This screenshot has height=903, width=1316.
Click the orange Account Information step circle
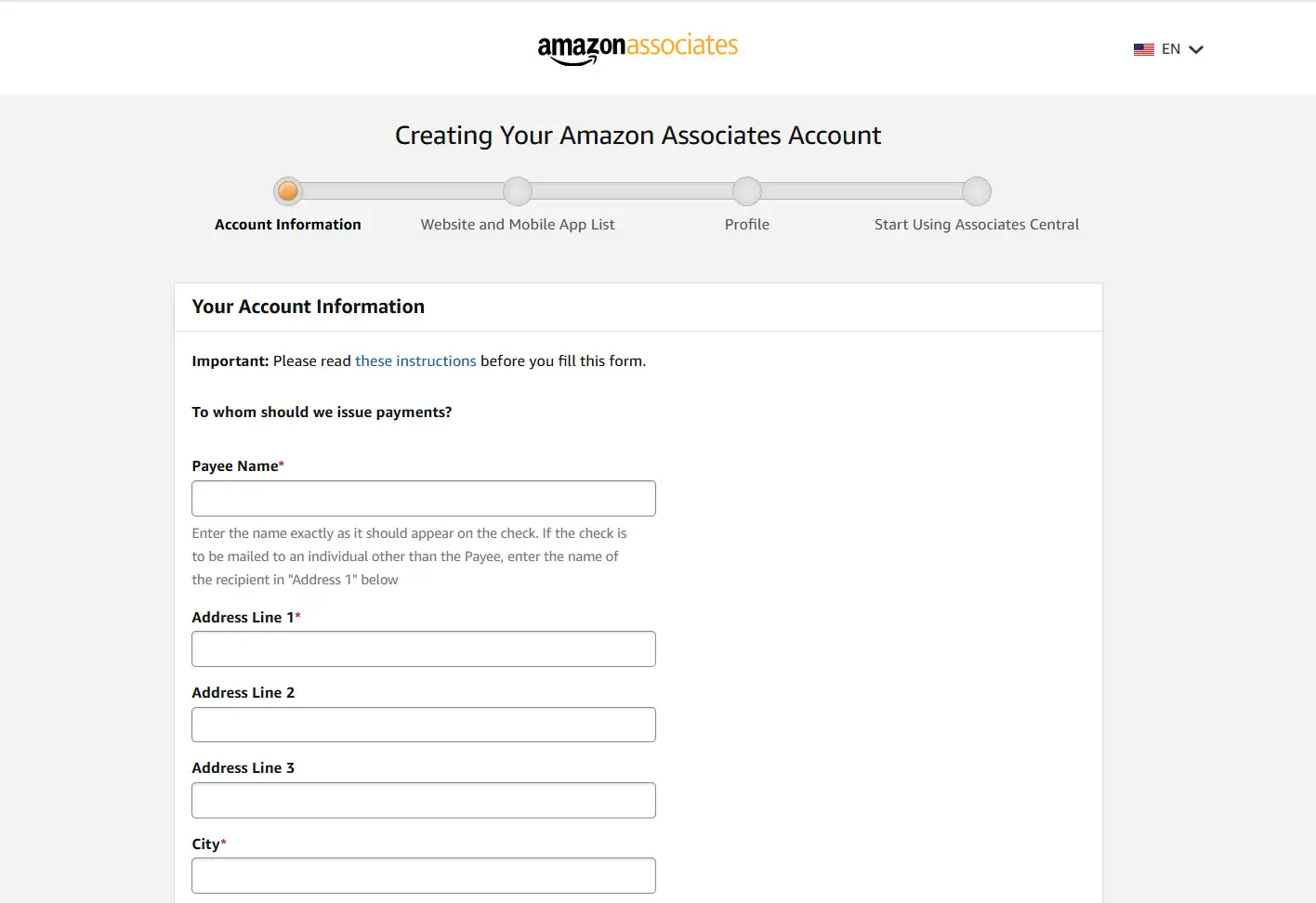pos(288,191)
